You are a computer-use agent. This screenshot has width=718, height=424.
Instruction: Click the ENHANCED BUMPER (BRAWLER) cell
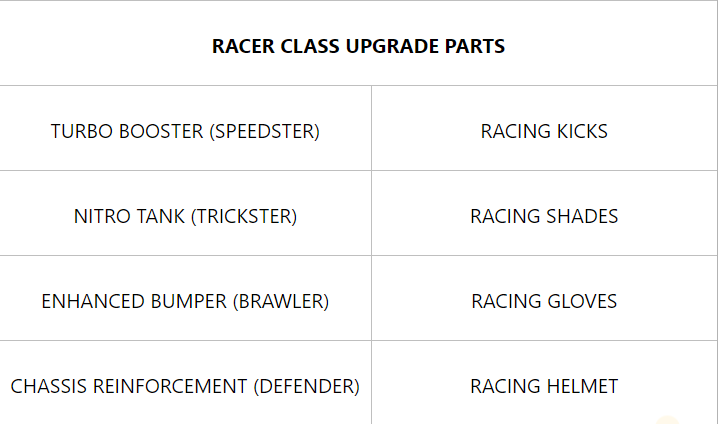[185, 301]
